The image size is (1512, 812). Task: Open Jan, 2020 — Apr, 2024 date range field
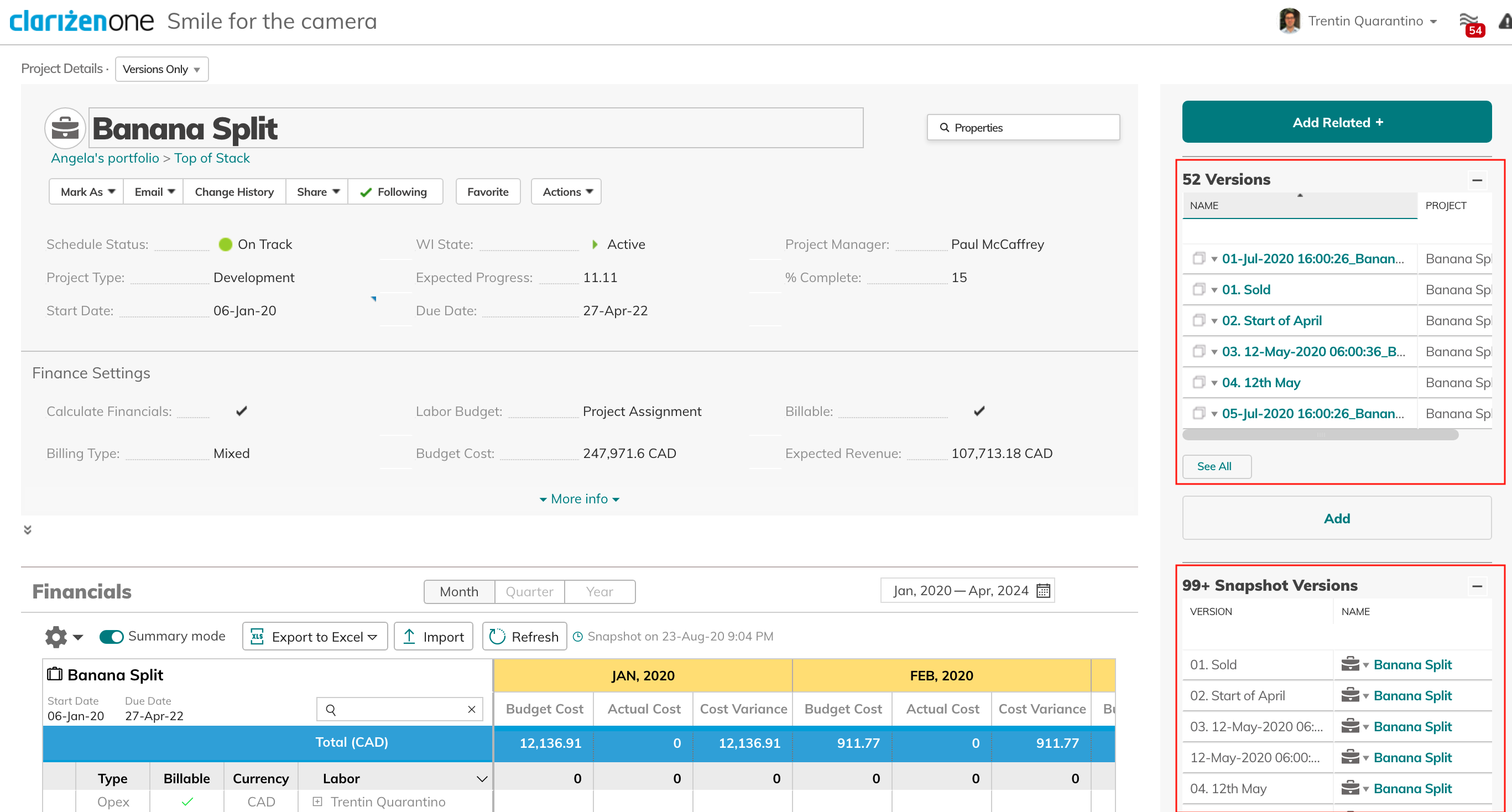tap(967, 591)
